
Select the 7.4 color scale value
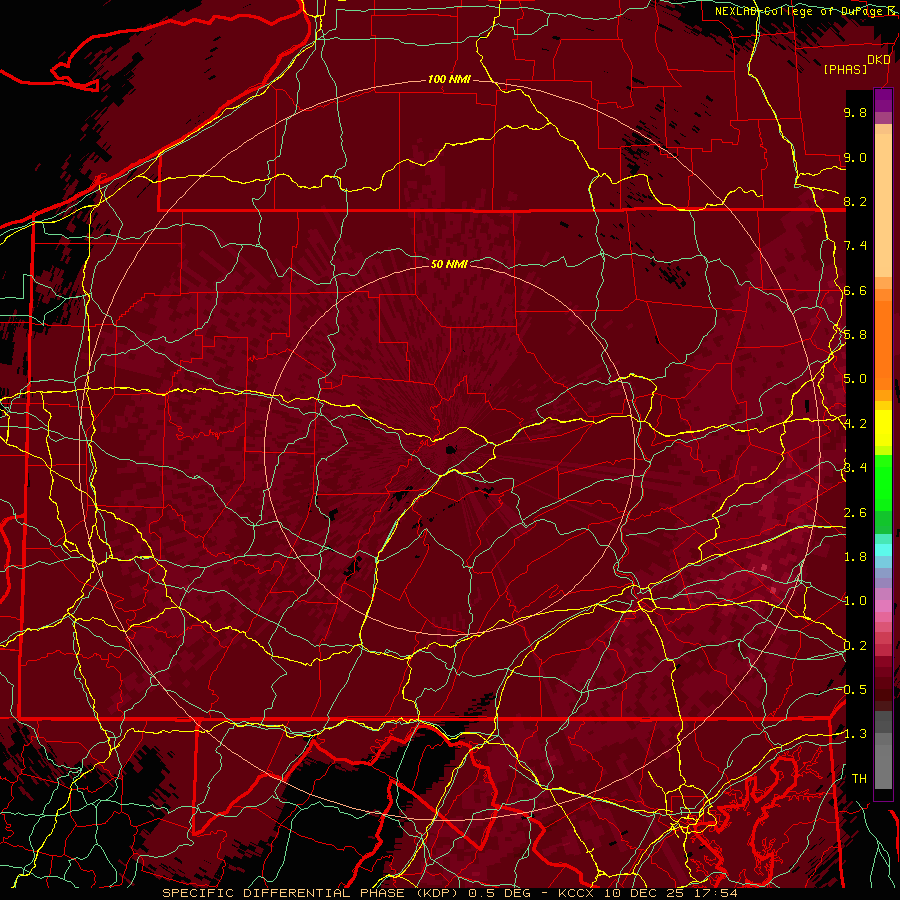(x=855, y=246)
